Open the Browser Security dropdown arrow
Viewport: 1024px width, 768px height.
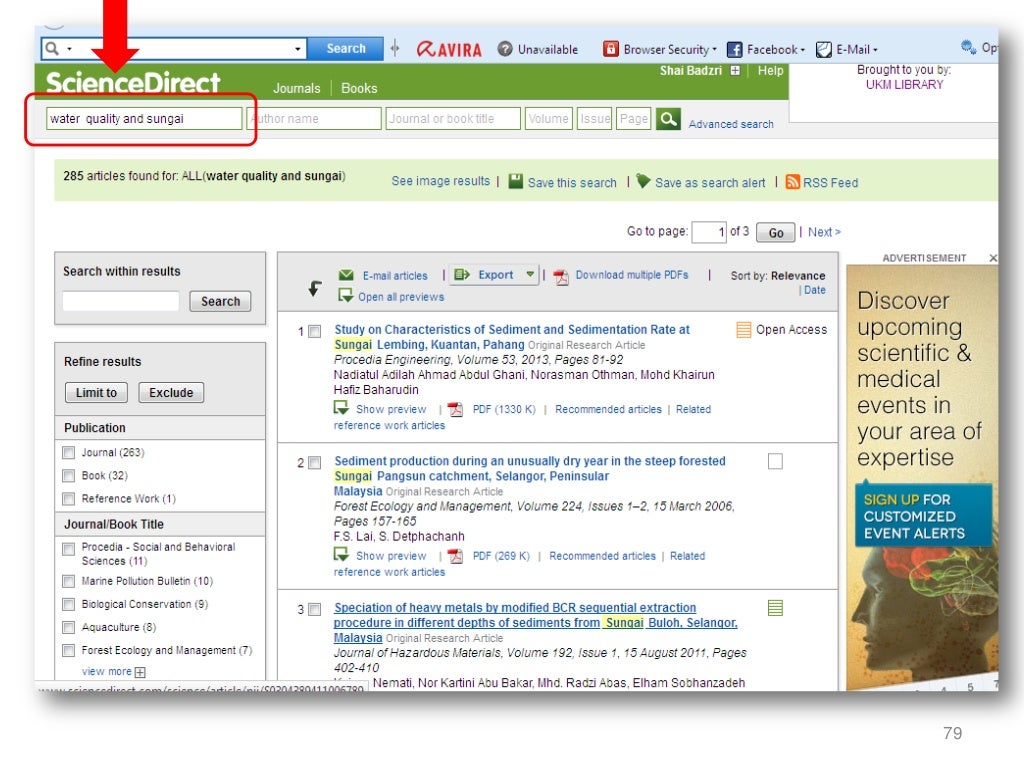point(714,50)
